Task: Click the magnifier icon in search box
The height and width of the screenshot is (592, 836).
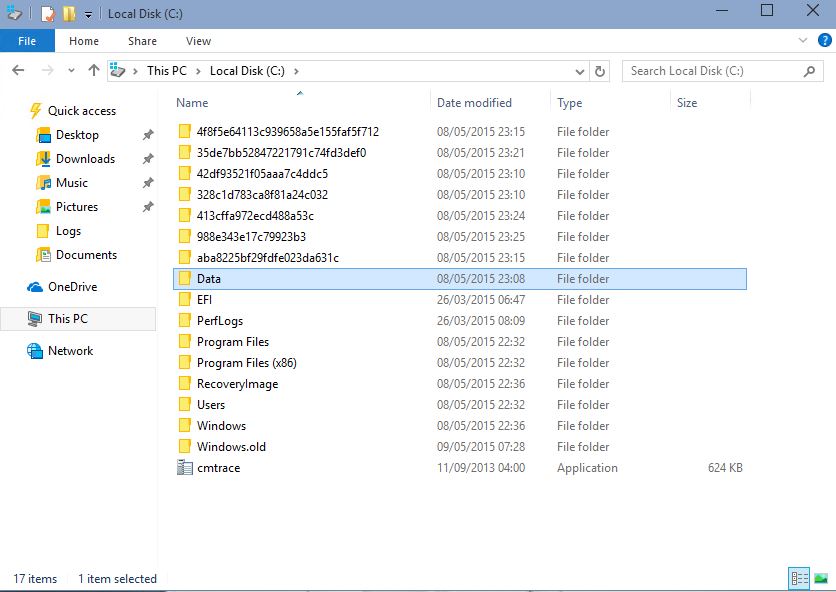Action: [x=810, y=71]
